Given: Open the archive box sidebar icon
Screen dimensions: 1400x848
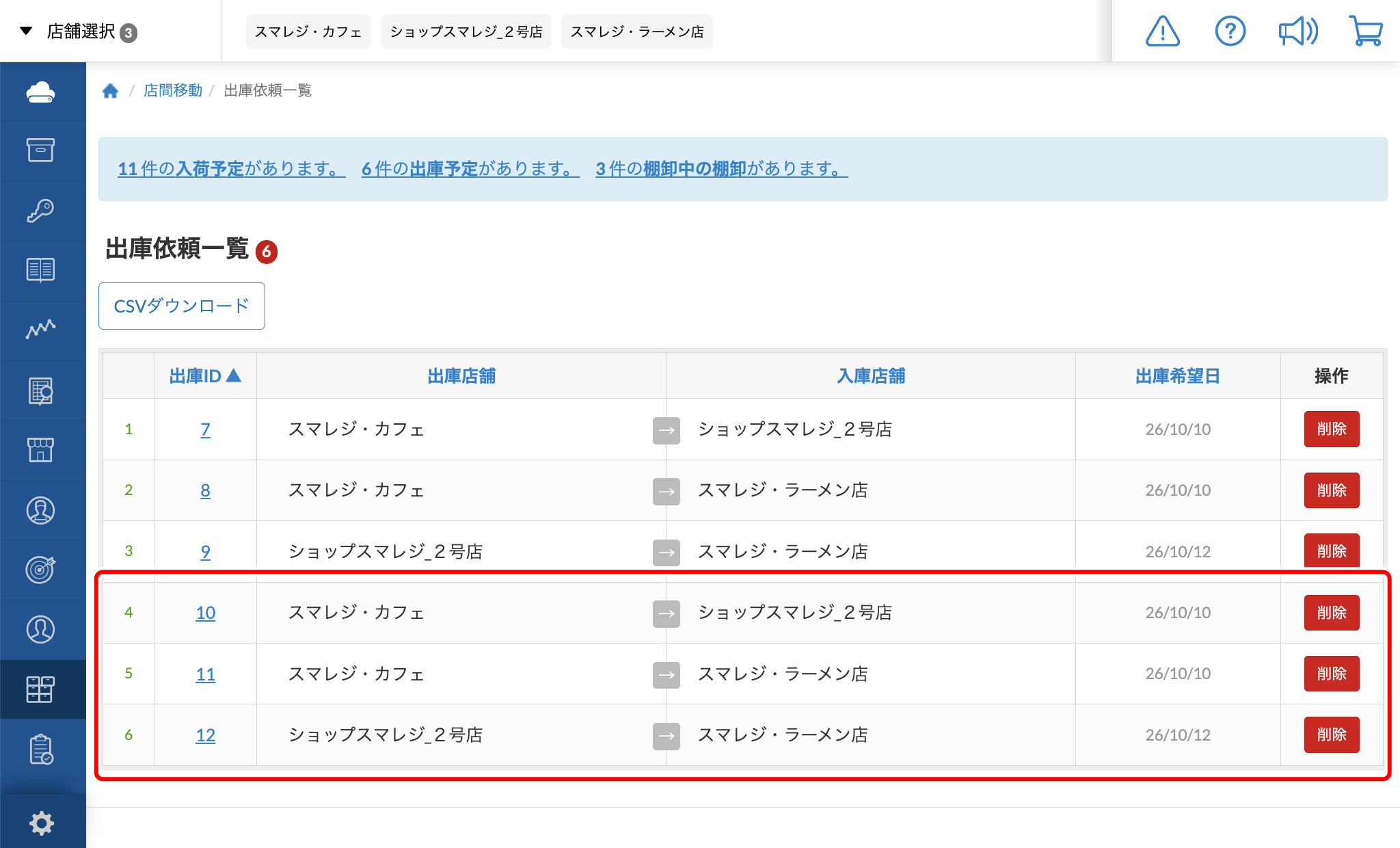Looking at the screenshot, I should click(x=41, y=150).
